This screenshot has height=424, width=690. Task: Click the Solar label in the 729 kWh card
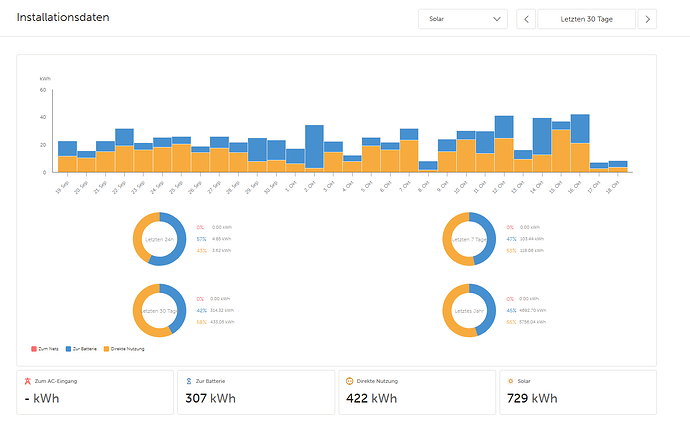(524, 381)
